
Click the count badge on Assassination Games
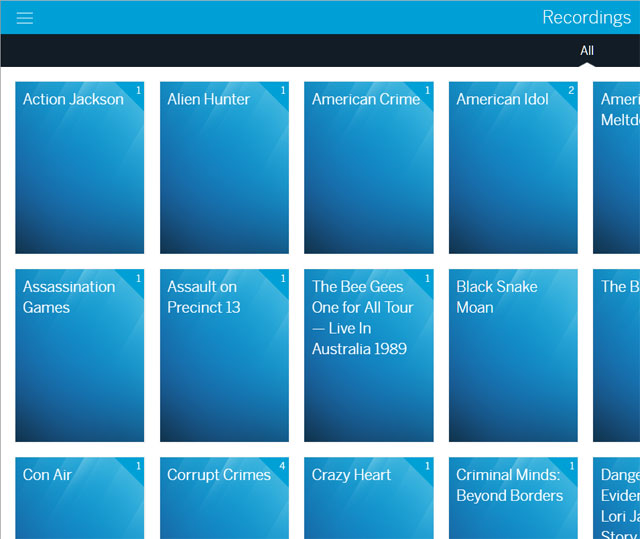[138, 278]
